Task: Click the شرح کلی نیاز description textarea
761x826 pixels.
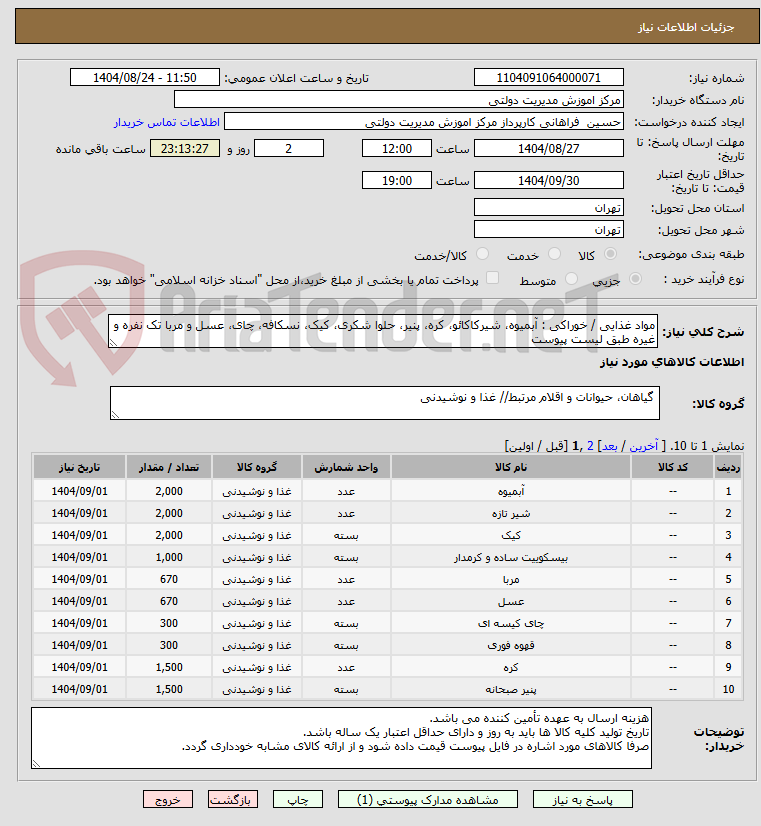Action: point(383,331)
